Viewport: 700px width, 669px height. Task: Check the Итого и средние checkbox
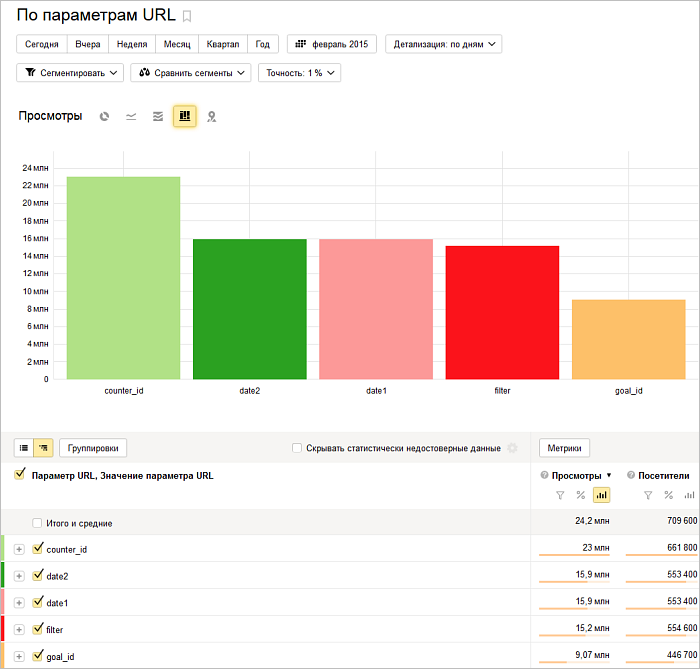pos(37,523)
